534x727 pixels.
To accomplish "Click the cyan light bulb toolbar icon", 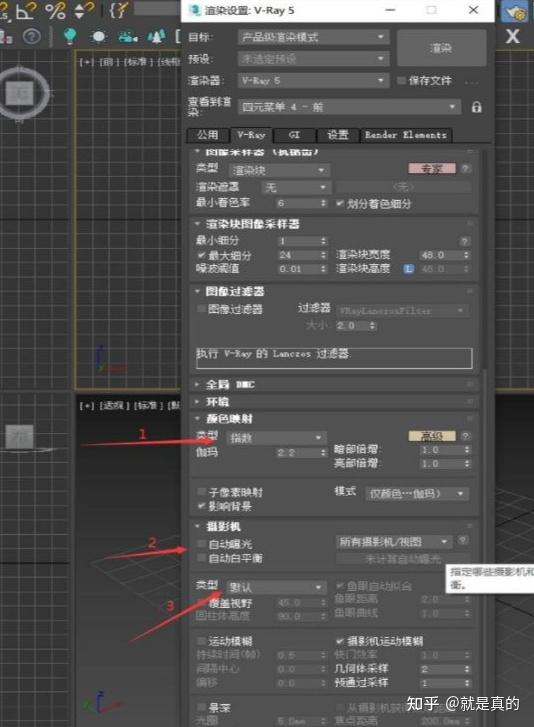I will [x=70, y=36].
